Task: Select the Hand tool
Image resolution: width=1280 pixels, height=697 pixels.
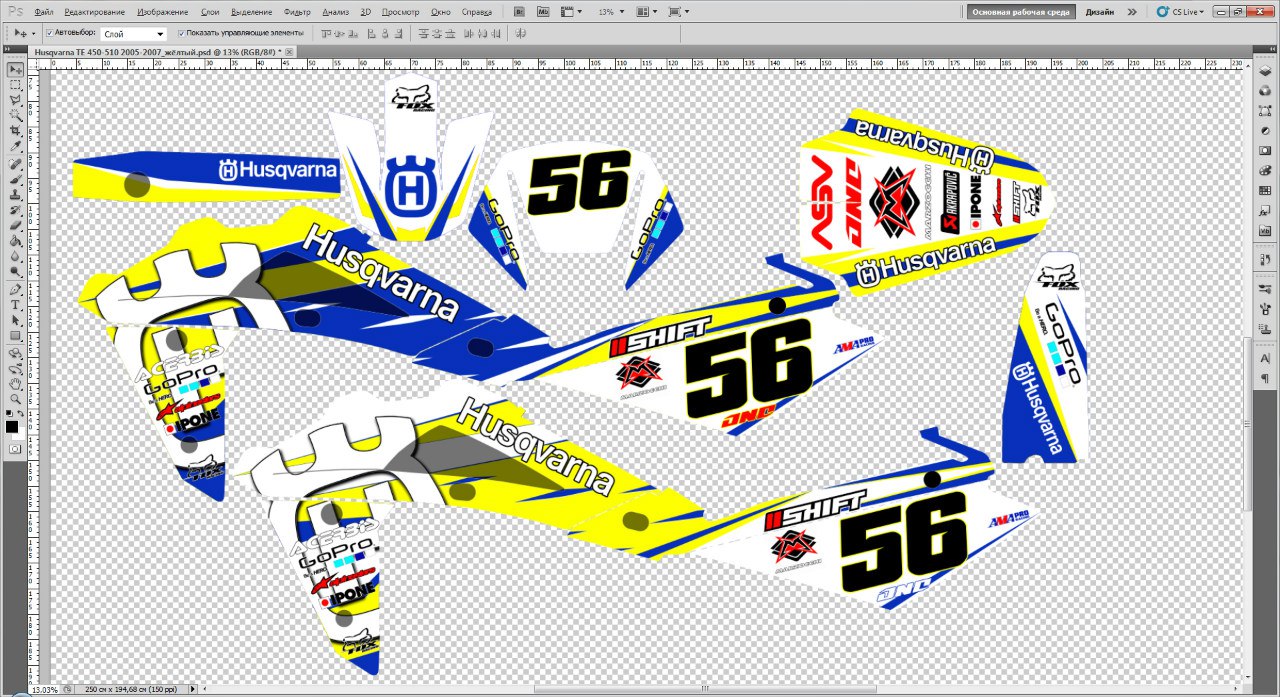Action: click(x=16, y=383)
